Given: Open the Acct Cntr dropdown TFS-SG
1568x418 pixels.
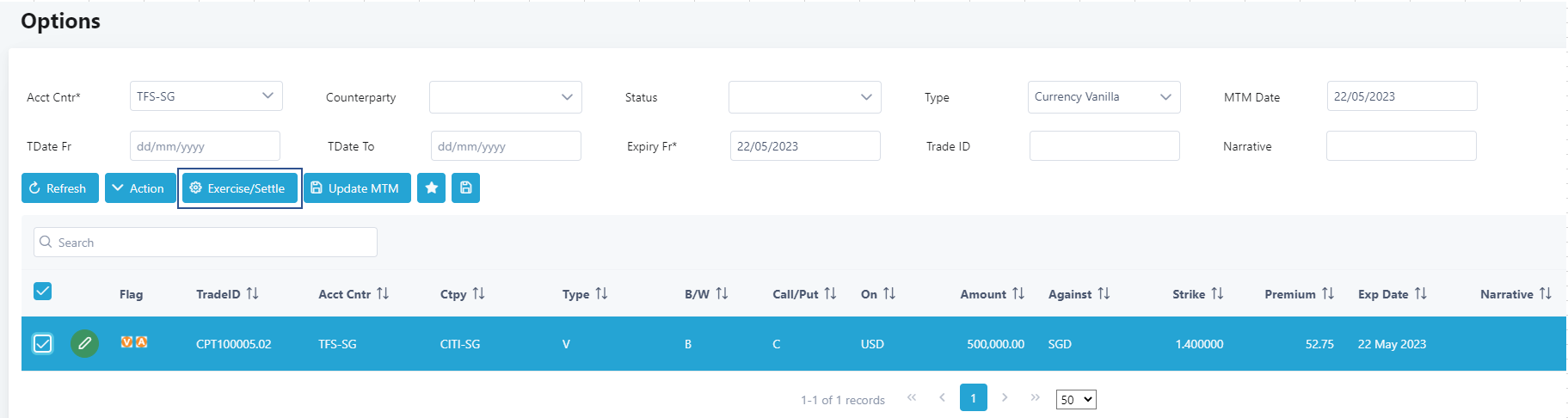Looking at the screenshot, I should click(x=206, y=96).
